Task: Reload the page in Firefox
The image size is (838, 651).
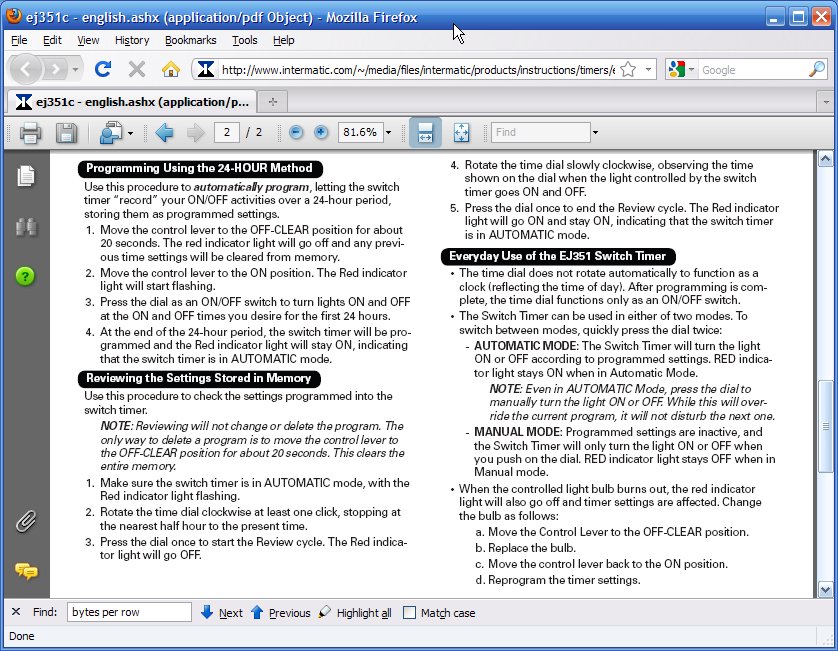Action: pos(103,69)
